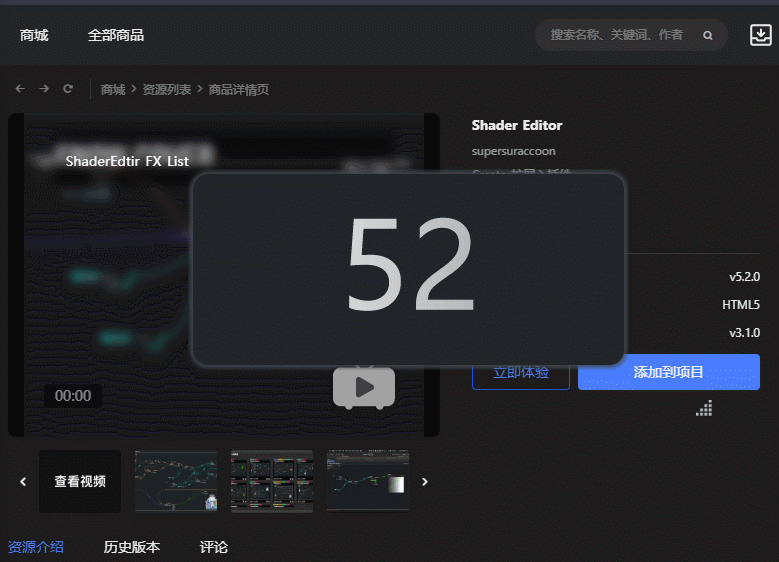Click the HTML5 platform value
The width and height of the screenshot is (779, 562).
coord(741,305)
